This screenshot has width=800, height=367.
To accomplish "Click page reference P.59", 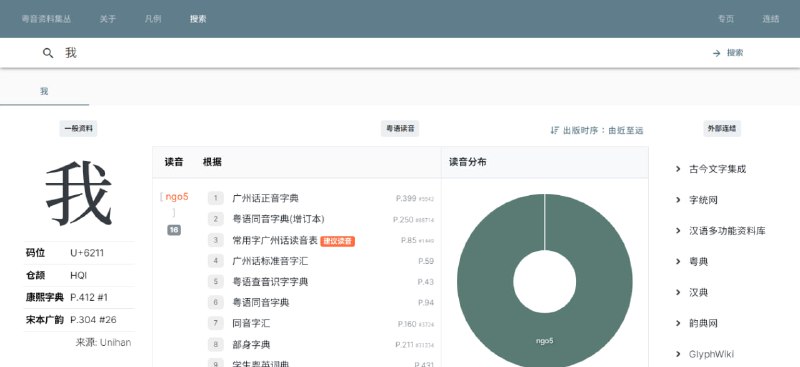I will [426, 261].
